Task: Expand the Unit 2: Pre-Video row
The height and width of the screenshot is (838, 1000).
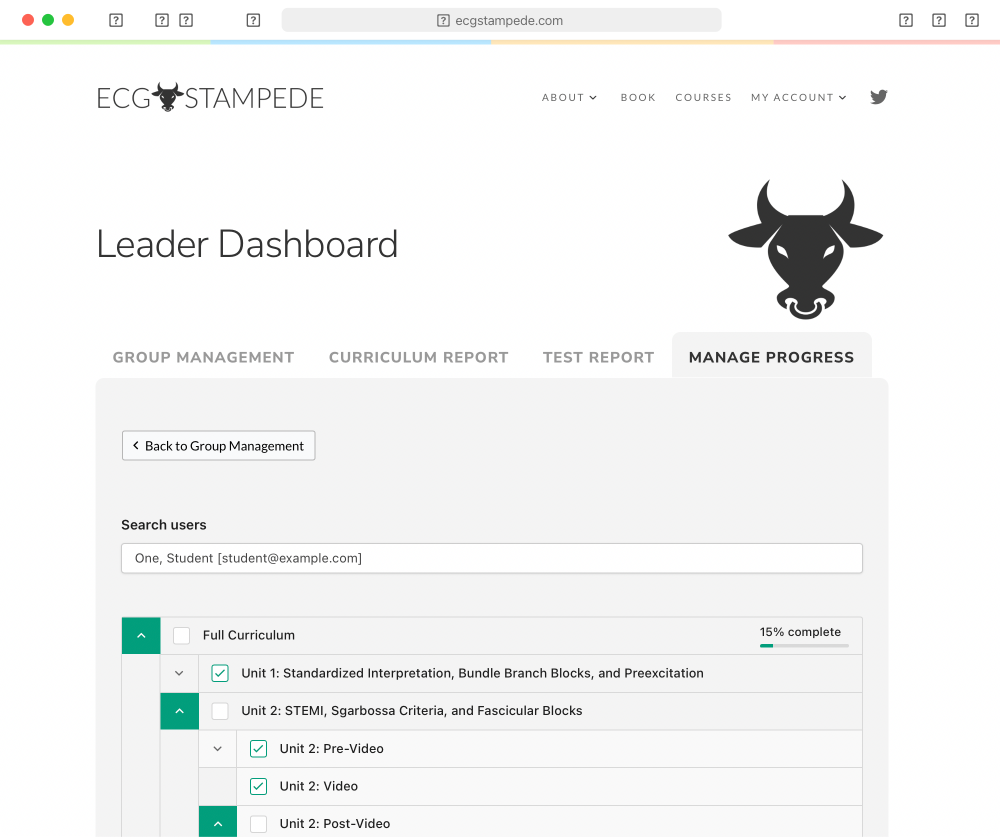Action: tap(217, 748)
